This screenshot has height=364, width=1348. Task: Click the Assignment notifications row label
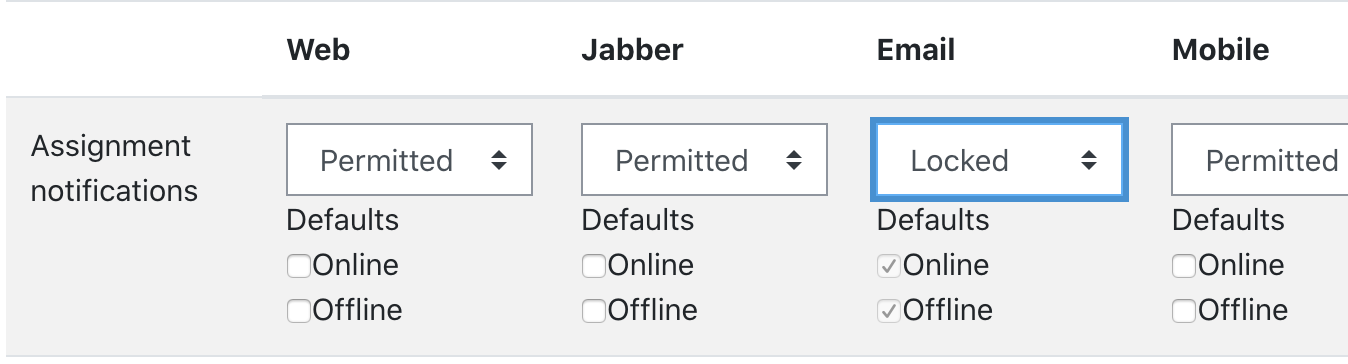pos(114,168)
